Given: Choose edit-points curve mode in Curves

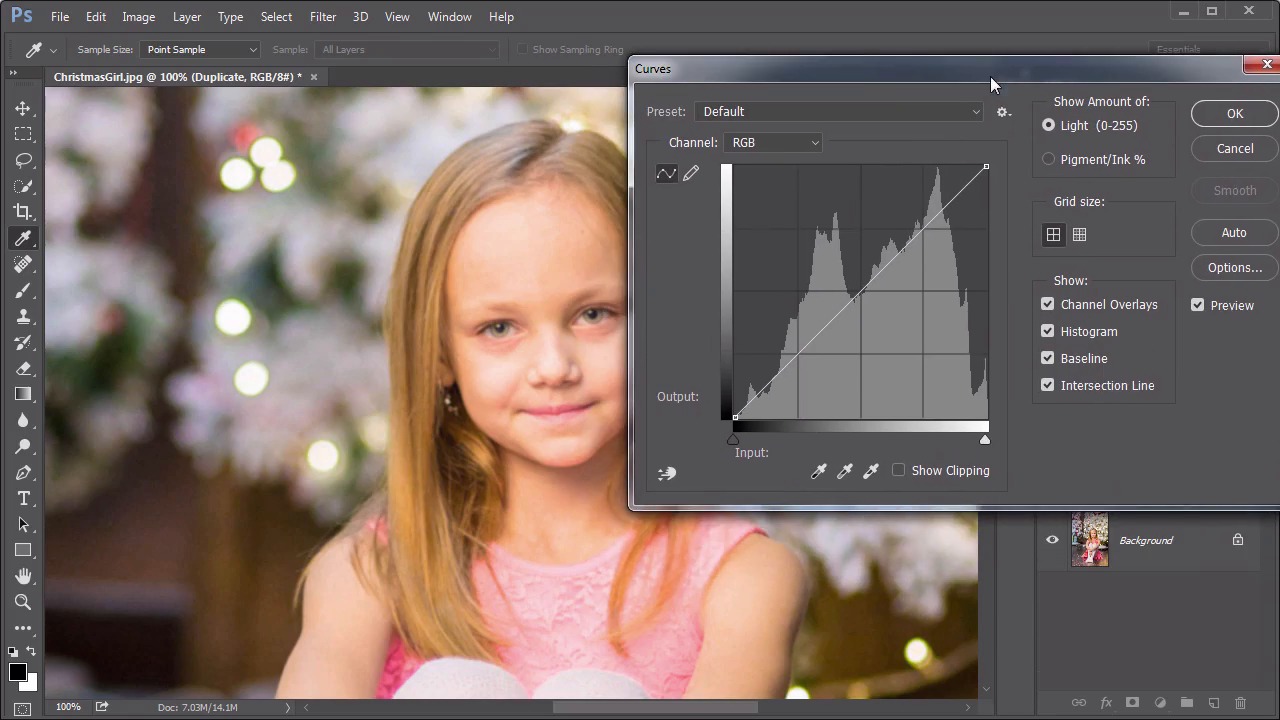Looking at the screenshot, I should pos(666,174).
